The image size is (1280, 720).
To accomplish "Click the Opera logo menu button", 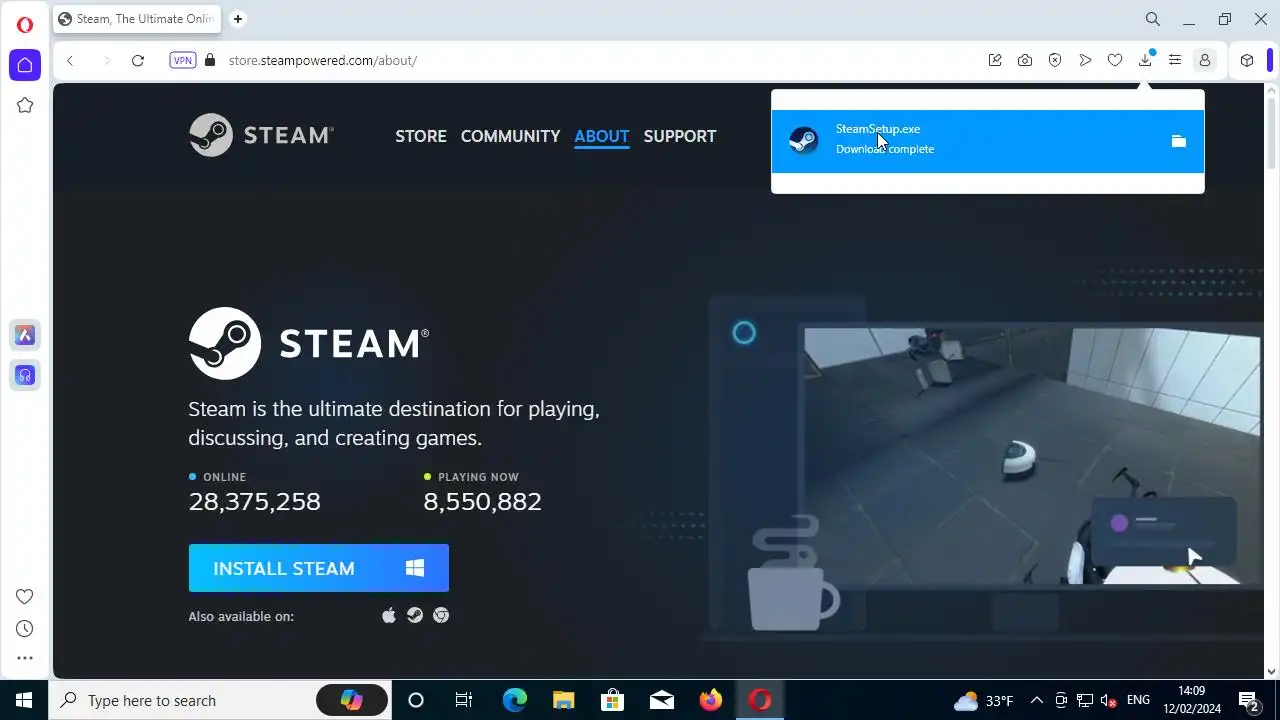I will point(25,25).
